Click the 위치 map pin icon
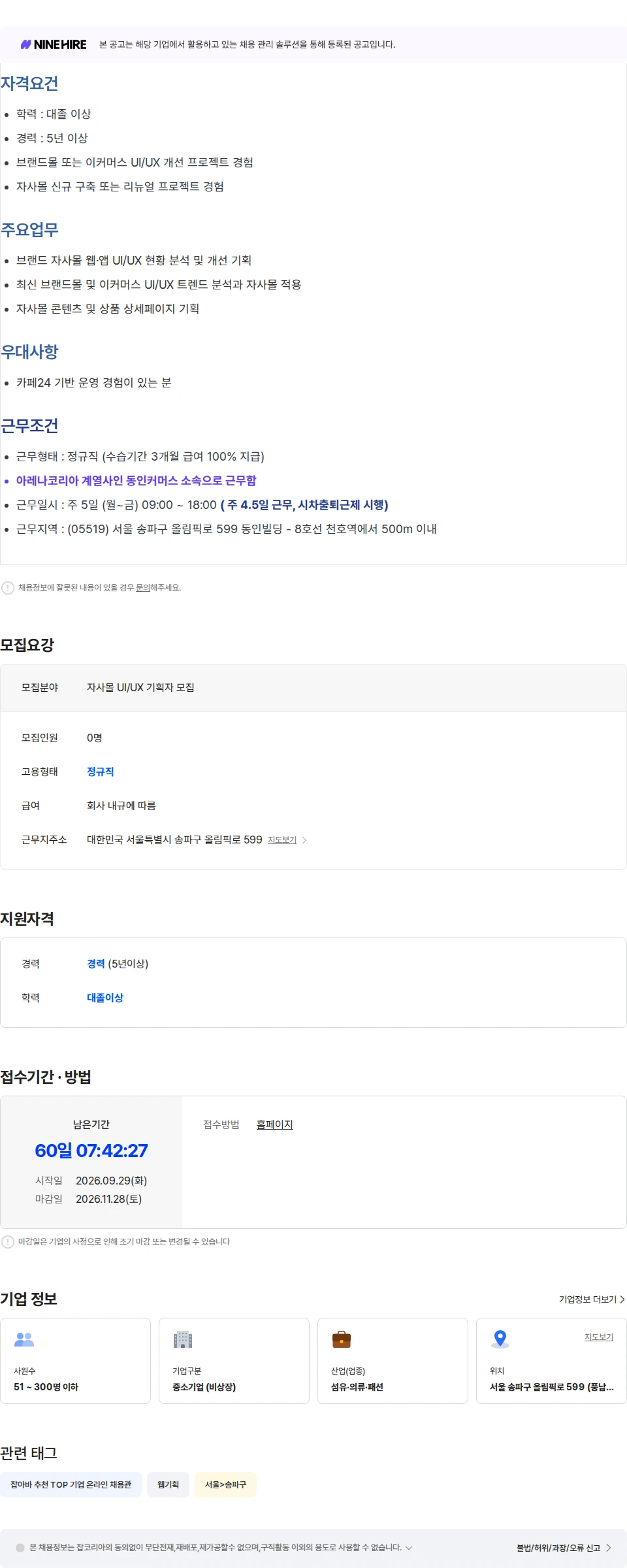This screenshot has height=1568, width=627. point(500,1339)
